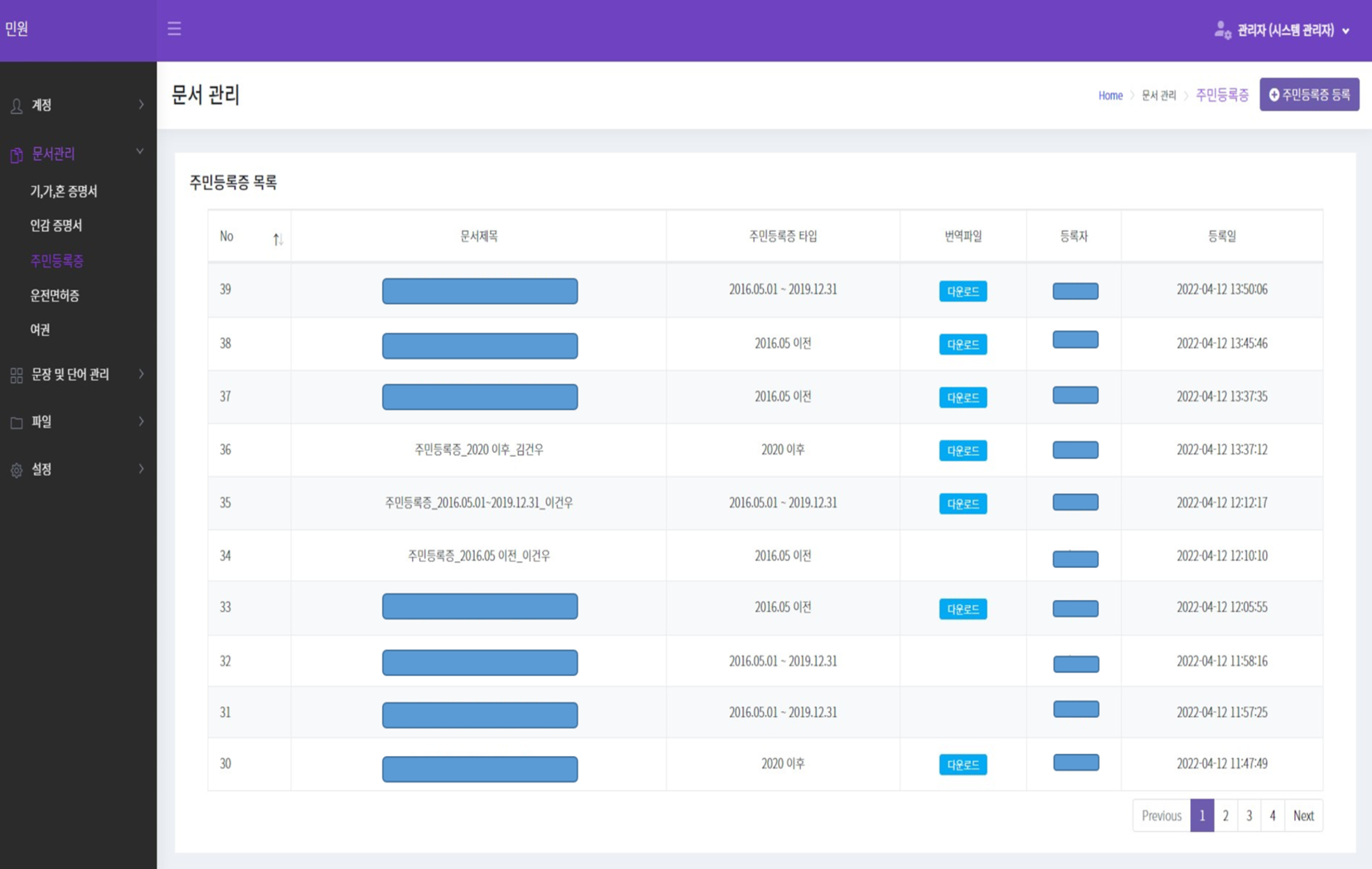This screenshot has height=869, width=1372.
Task: Click the 등록일 column header
Action: coord(1222,236)
